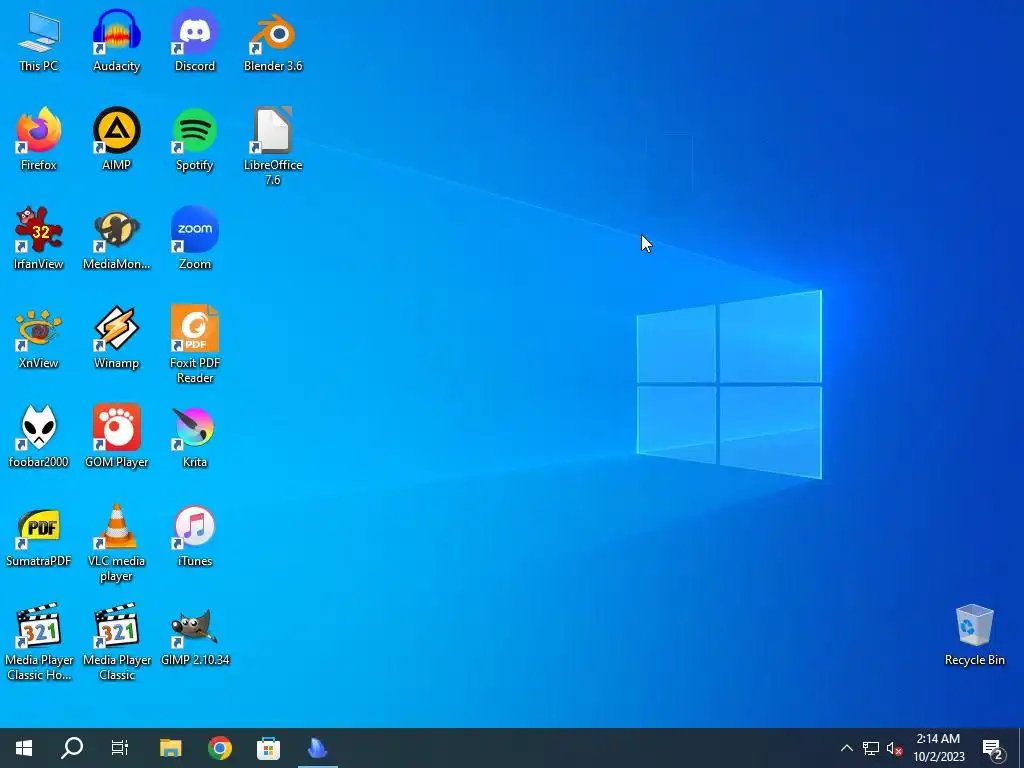
Task: Select the SumatraPDF shortcut
Action: 39,536
